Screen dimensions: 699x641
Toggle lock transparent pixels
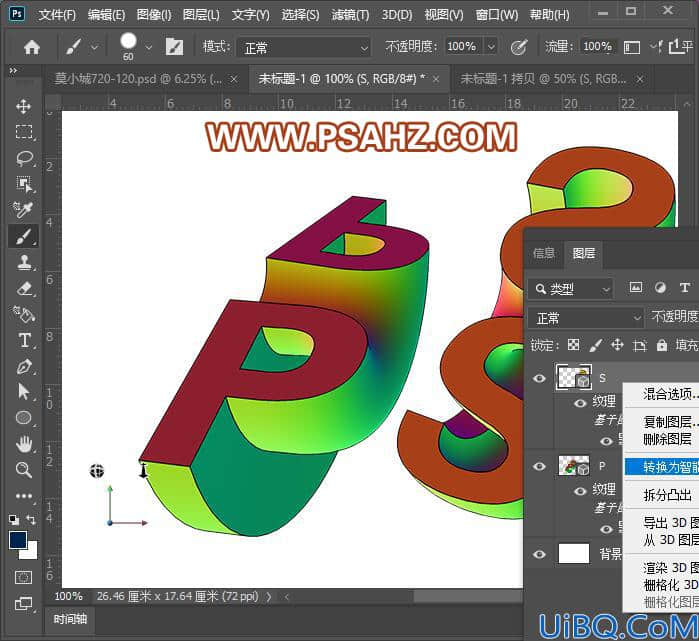(x=573, y=345)
